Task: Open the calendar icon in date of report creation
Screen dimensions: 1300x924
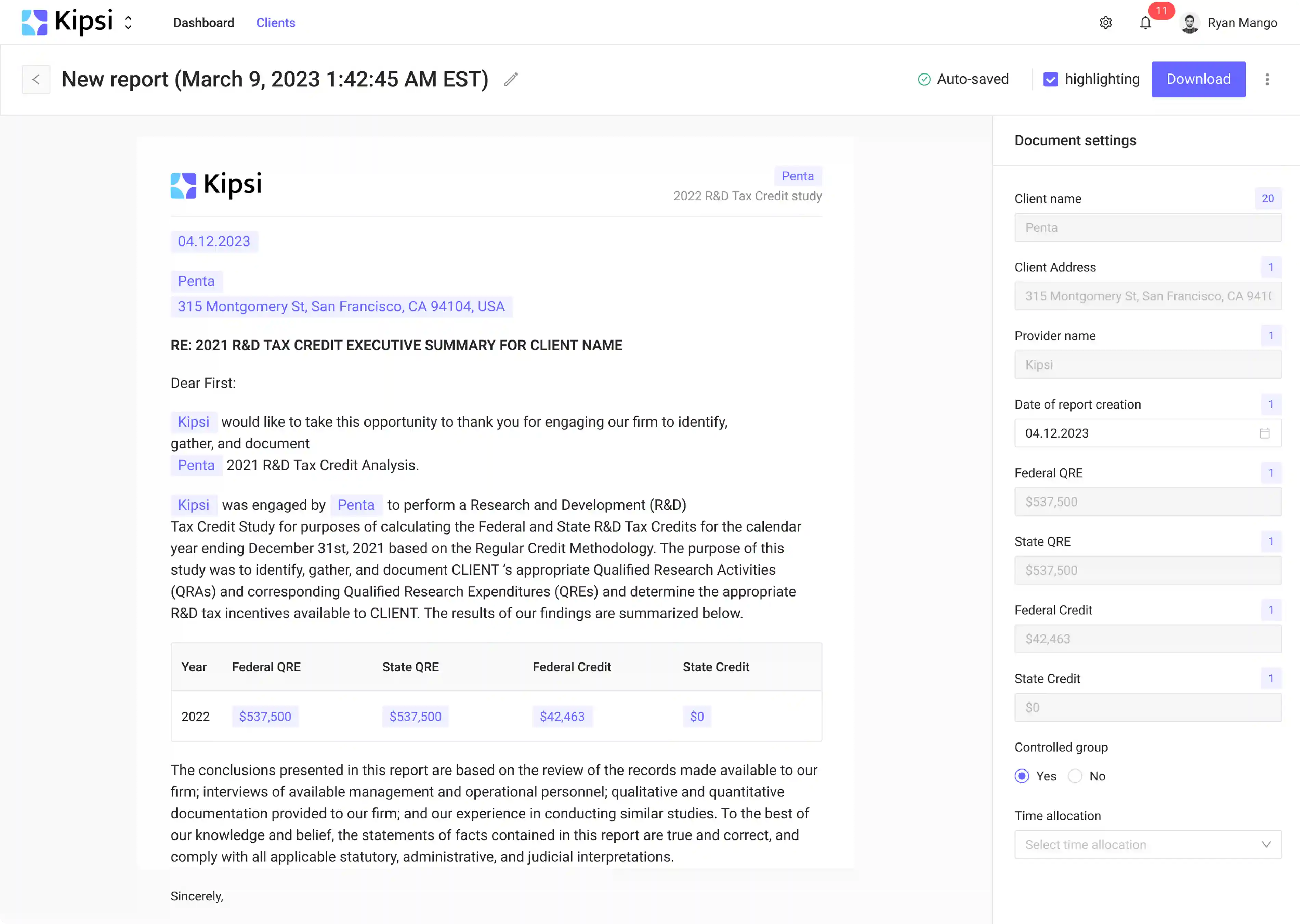Action: (1265, 433)
